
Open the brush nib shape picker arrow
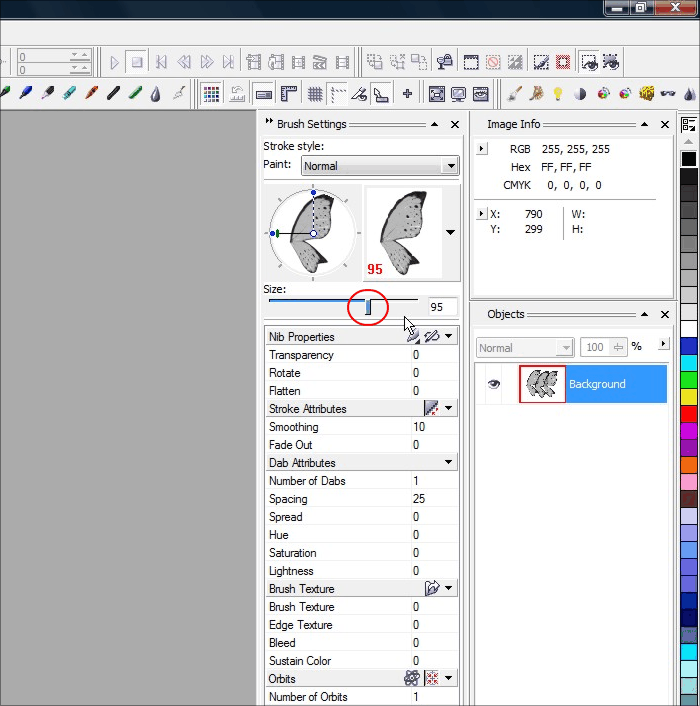tap(450, 232)
